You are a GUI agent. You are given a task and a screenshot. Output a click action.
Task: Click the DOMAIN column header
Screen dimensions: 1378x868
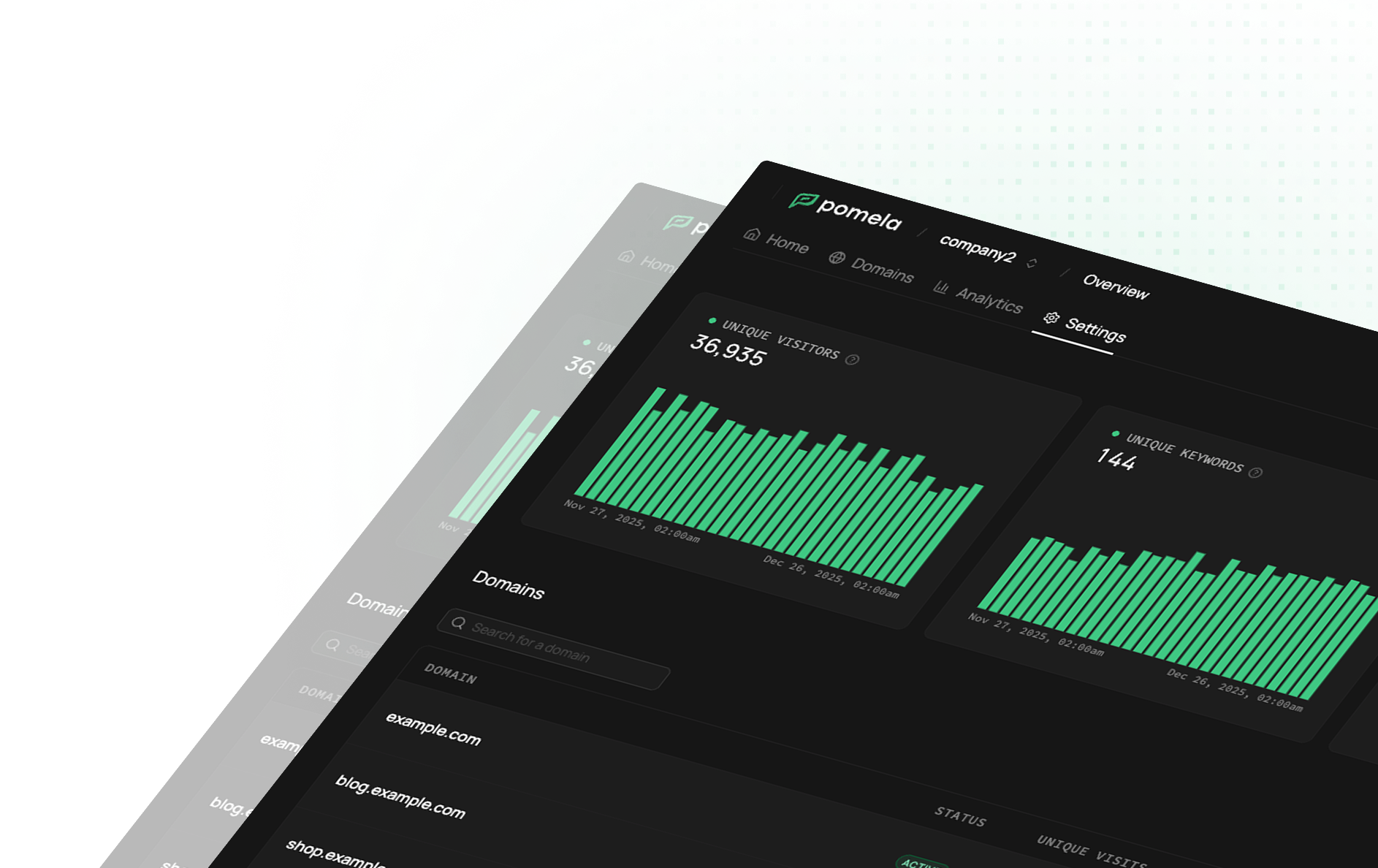pos(450,673)
